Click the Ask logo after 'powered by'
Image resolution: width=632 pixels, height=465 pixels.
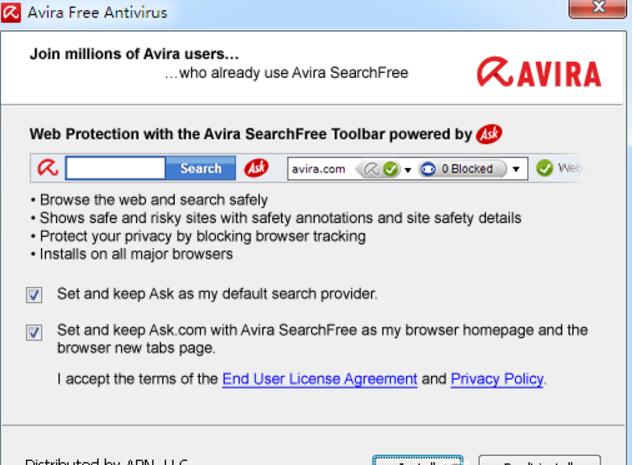(x=489, y=134)
